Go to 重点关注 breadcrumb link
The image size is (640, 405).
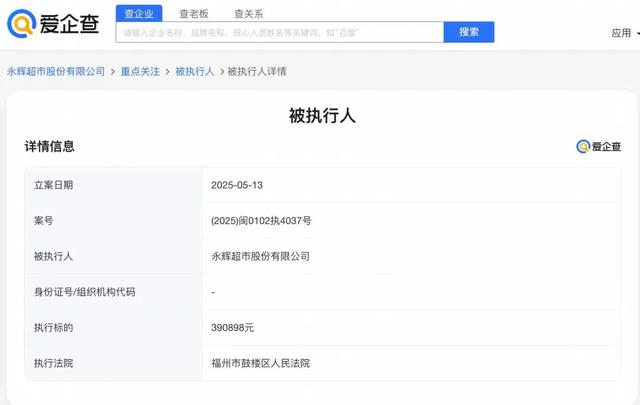pos(140,71)
